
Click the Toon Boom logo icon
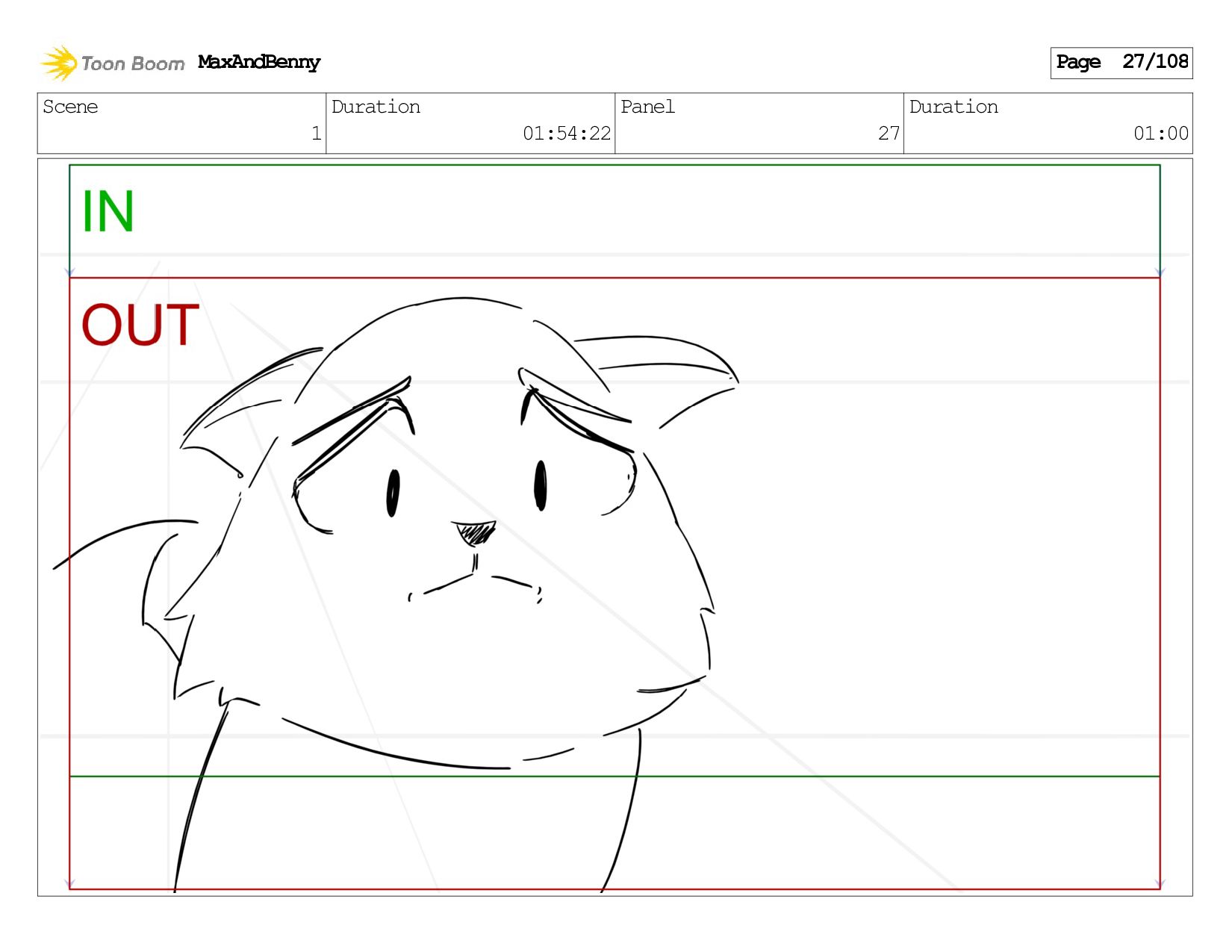[x=59, y=63]
